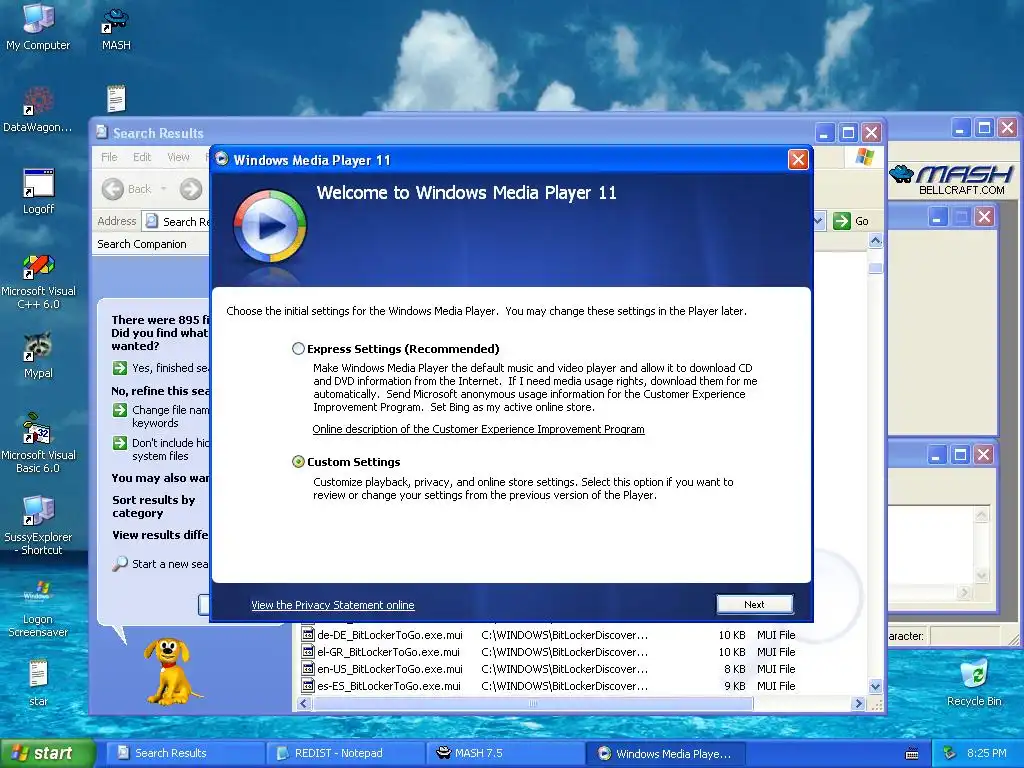The image size is (1024, 768).
Task: Open star text file icon on desktop
Action: (x=39, y=682)
